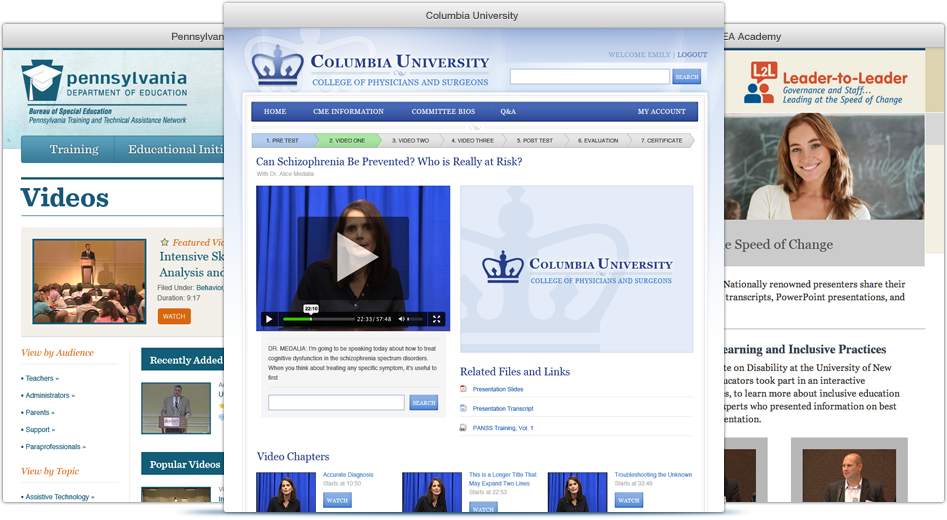Adjust the video volume slider
This screenshot has height=520, width=947.
coord(416,319)
